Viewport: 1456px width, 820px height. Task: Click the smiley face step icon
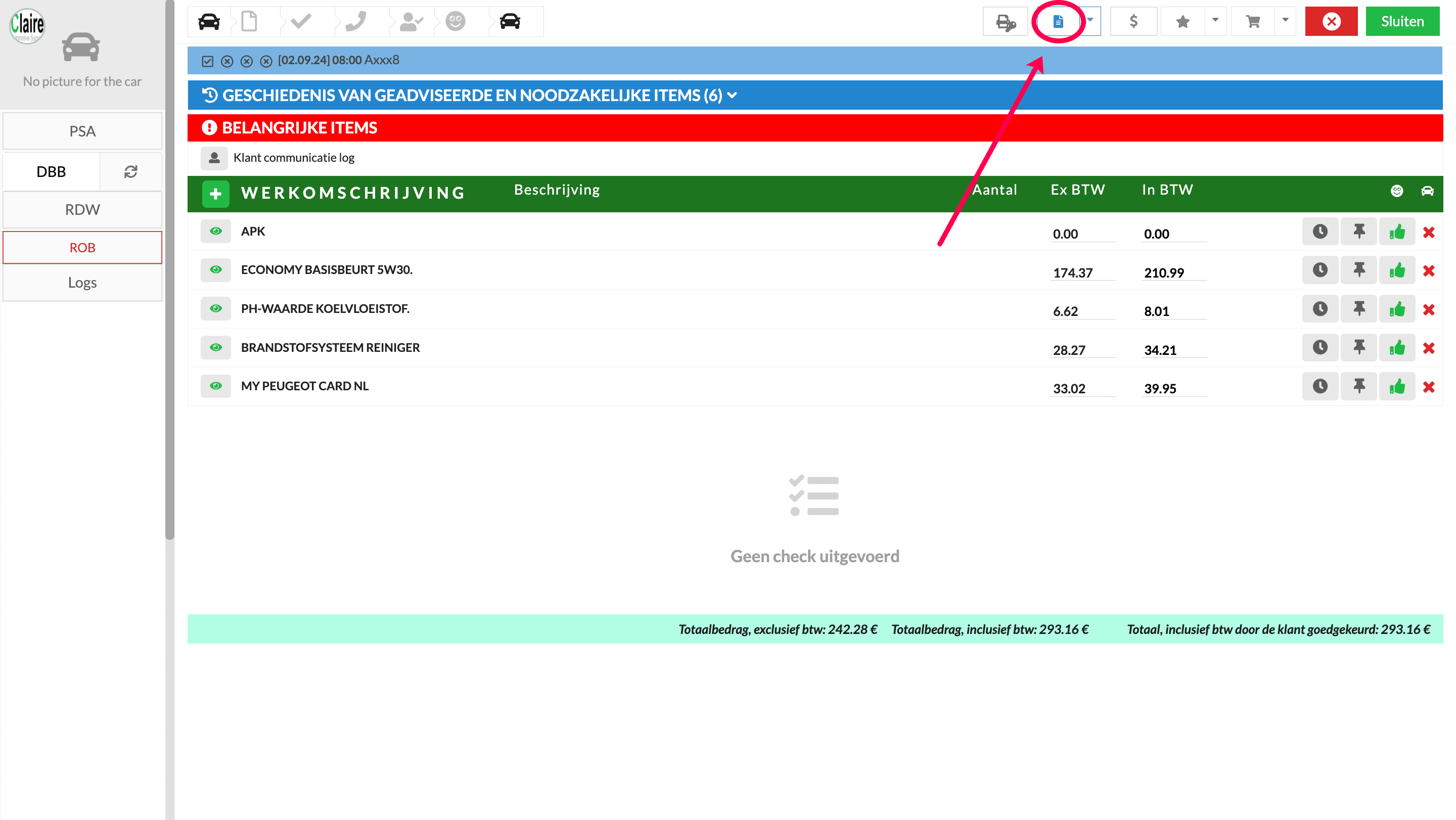455,21
